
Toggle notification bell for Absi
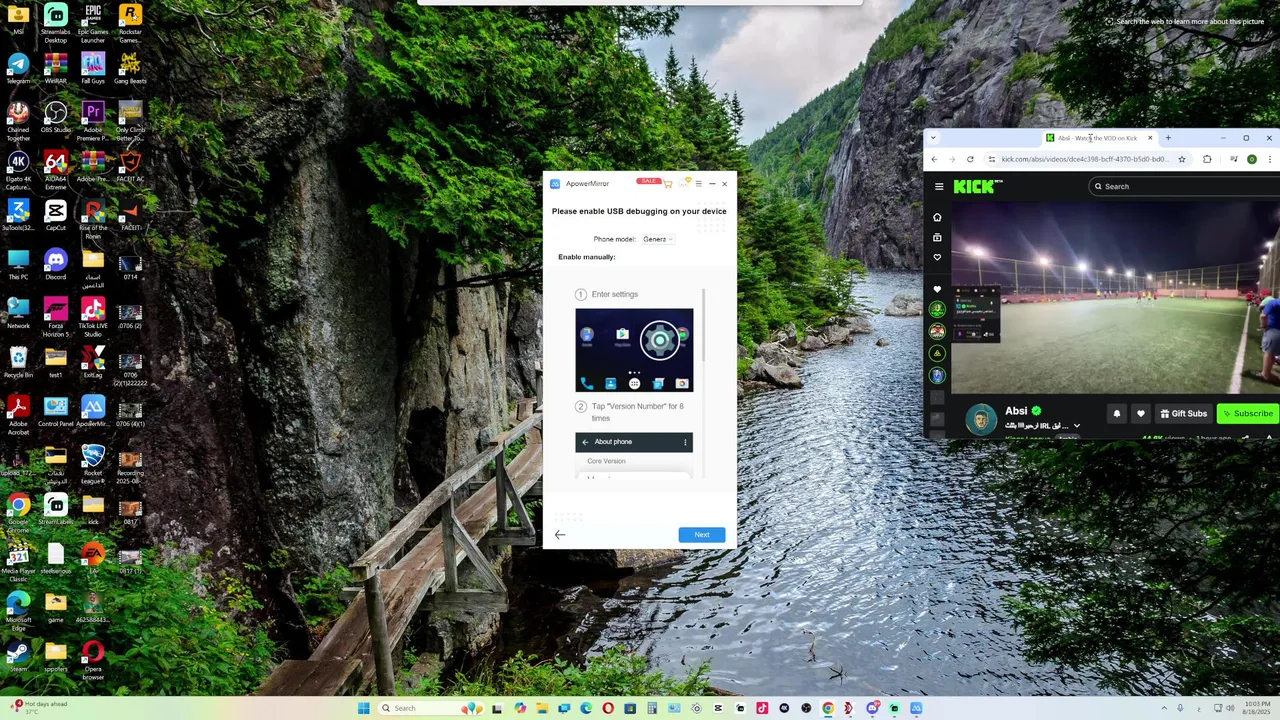click(1116, 413)
